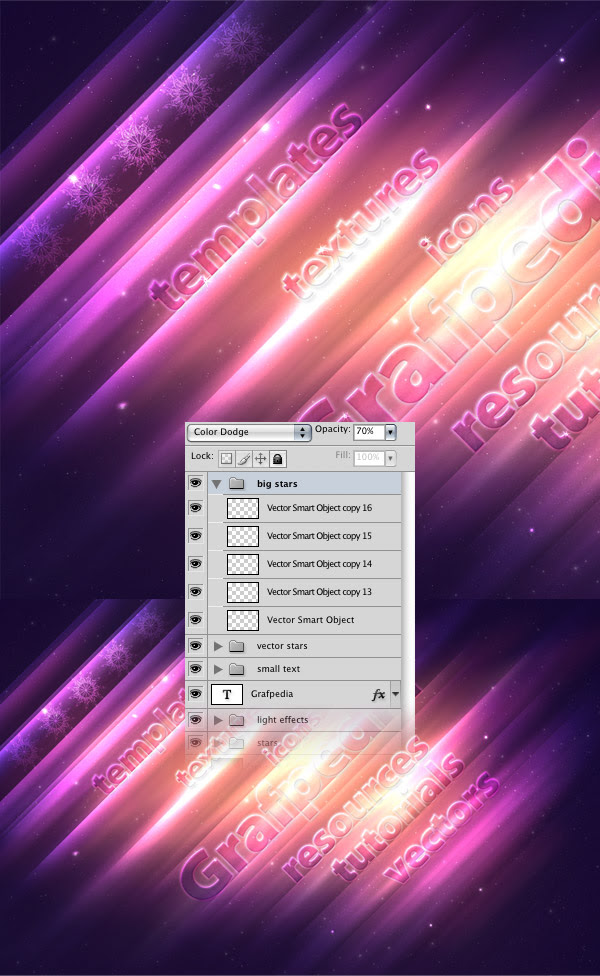This screenshot has width=600, height=976.
Task: Select layer named 'Vector Smart Object'
Action: pos(311,620)
